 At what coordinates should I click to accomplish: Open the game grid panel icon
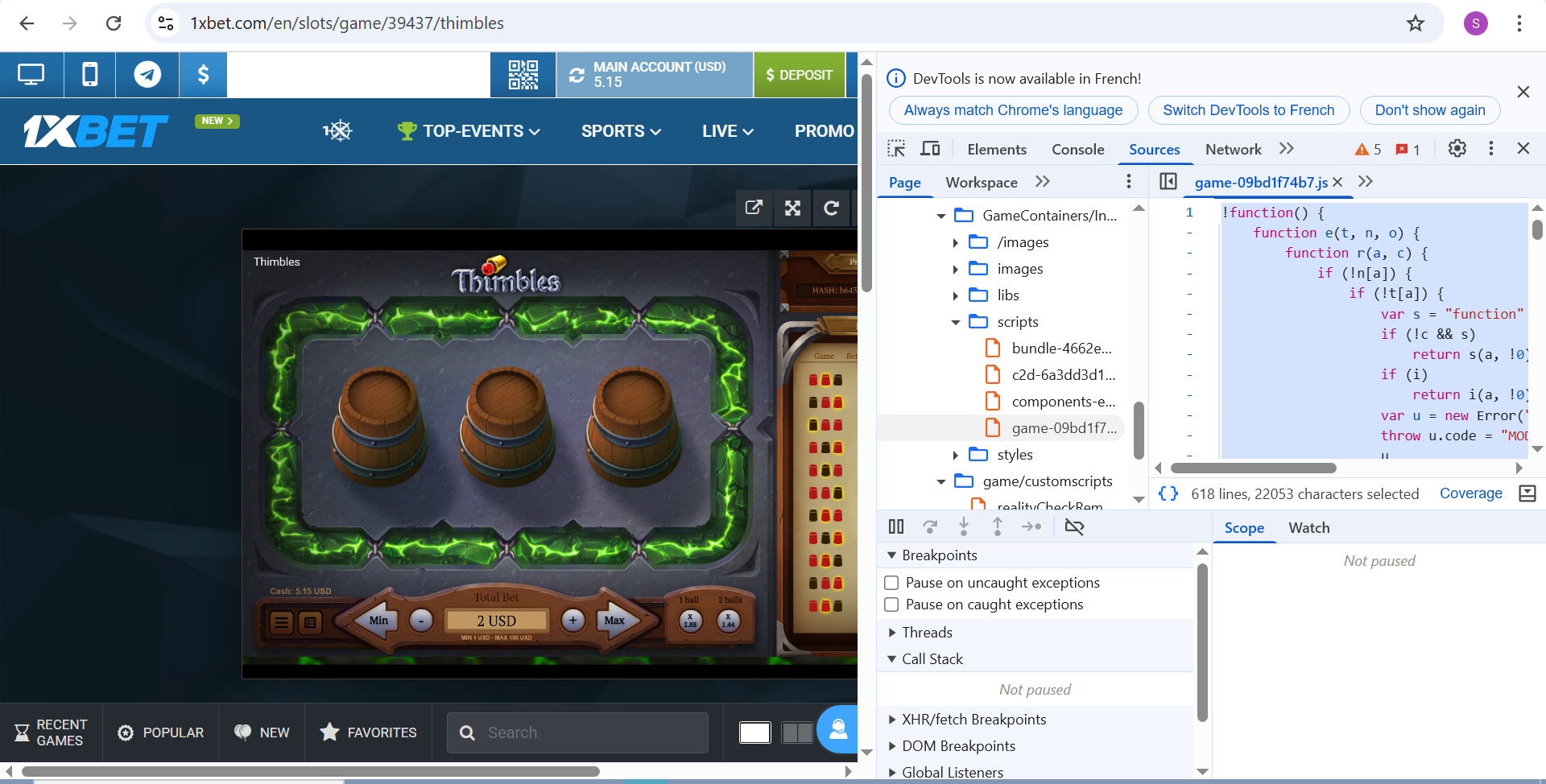tap(310, 621)
